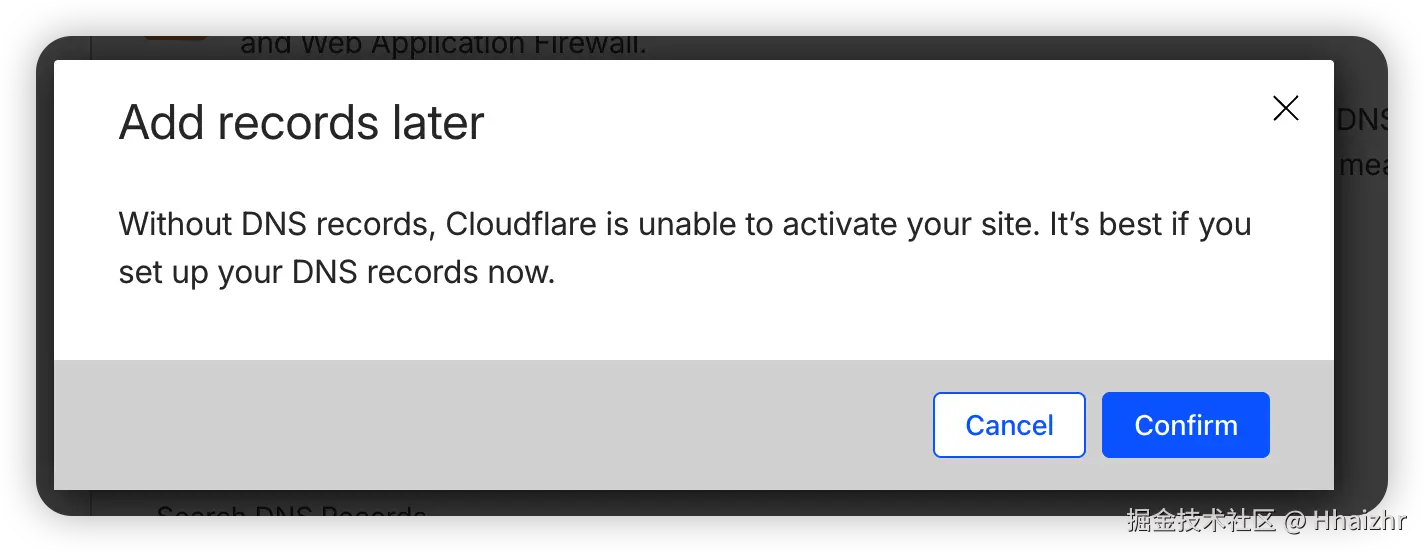Click the "Add records later" heading
The height and width of the screenshot is (552, 1424).
pos(301,123)
